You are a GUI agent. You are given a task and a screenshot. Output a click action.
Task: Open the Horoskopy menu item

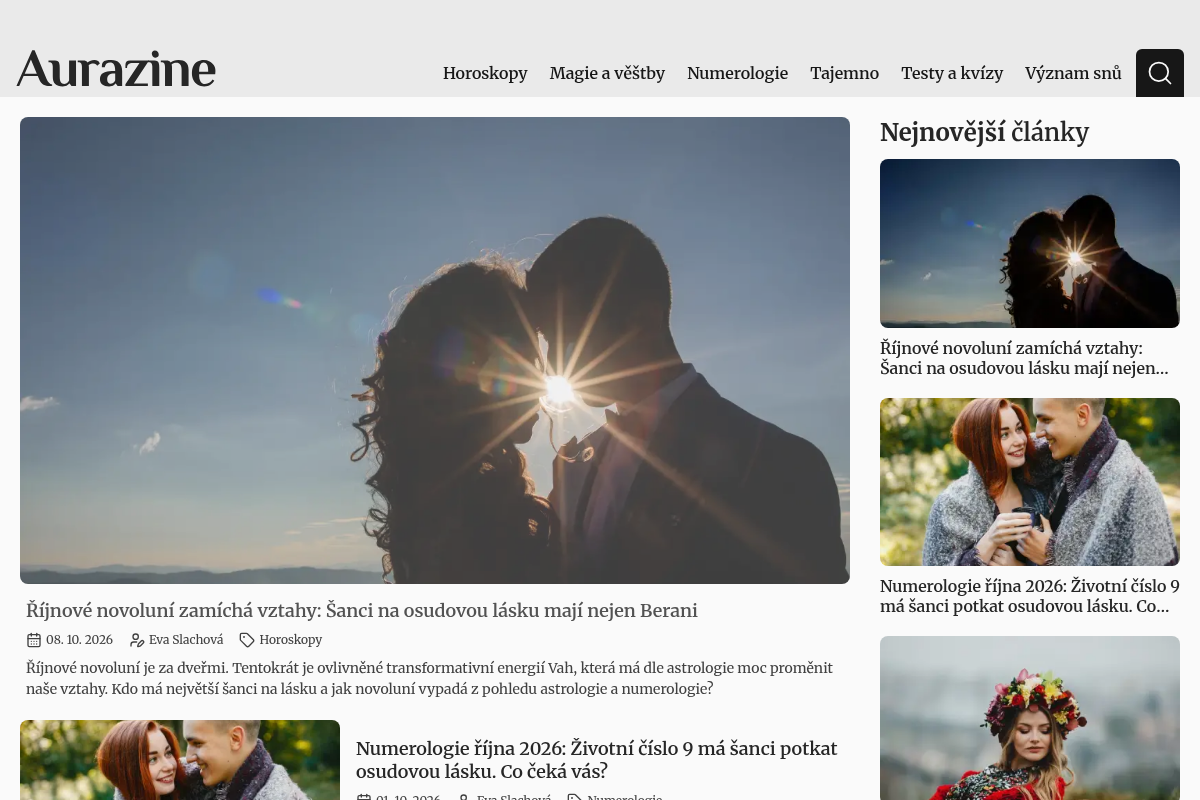[x=485, y=73]
